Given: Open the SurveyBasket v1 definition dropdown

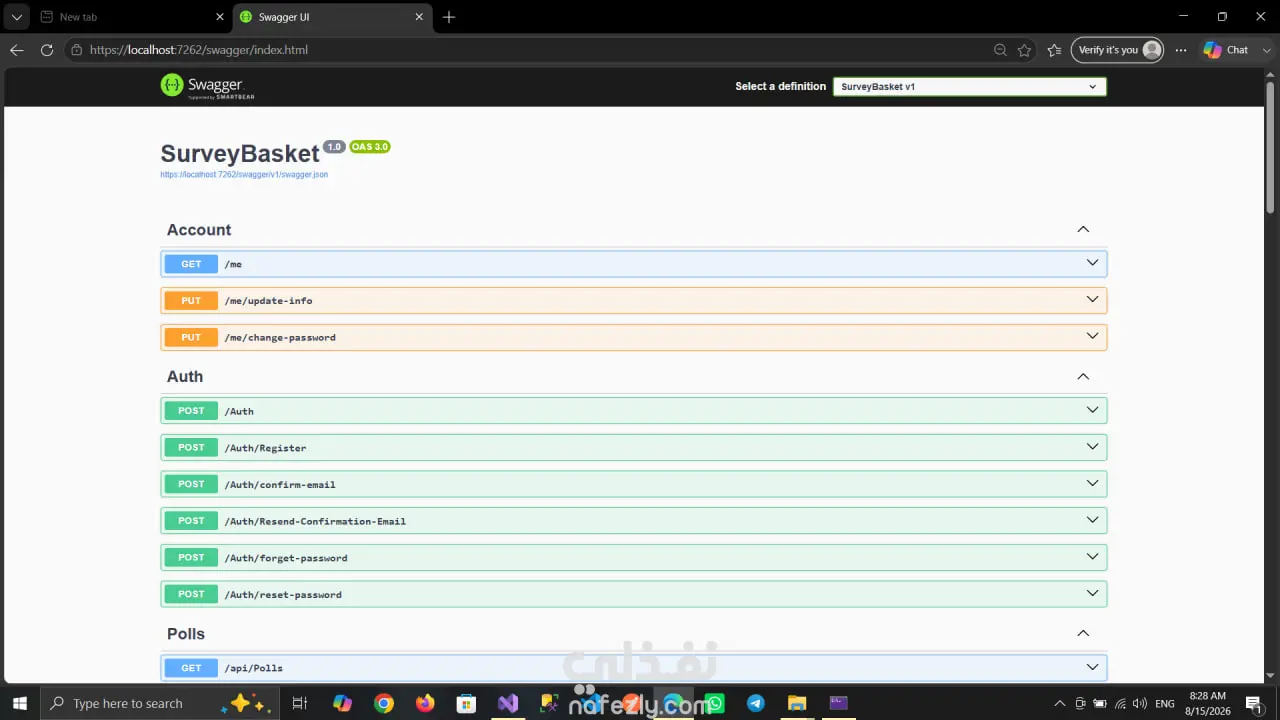Looking at the screenshot, I should (969, 87).
